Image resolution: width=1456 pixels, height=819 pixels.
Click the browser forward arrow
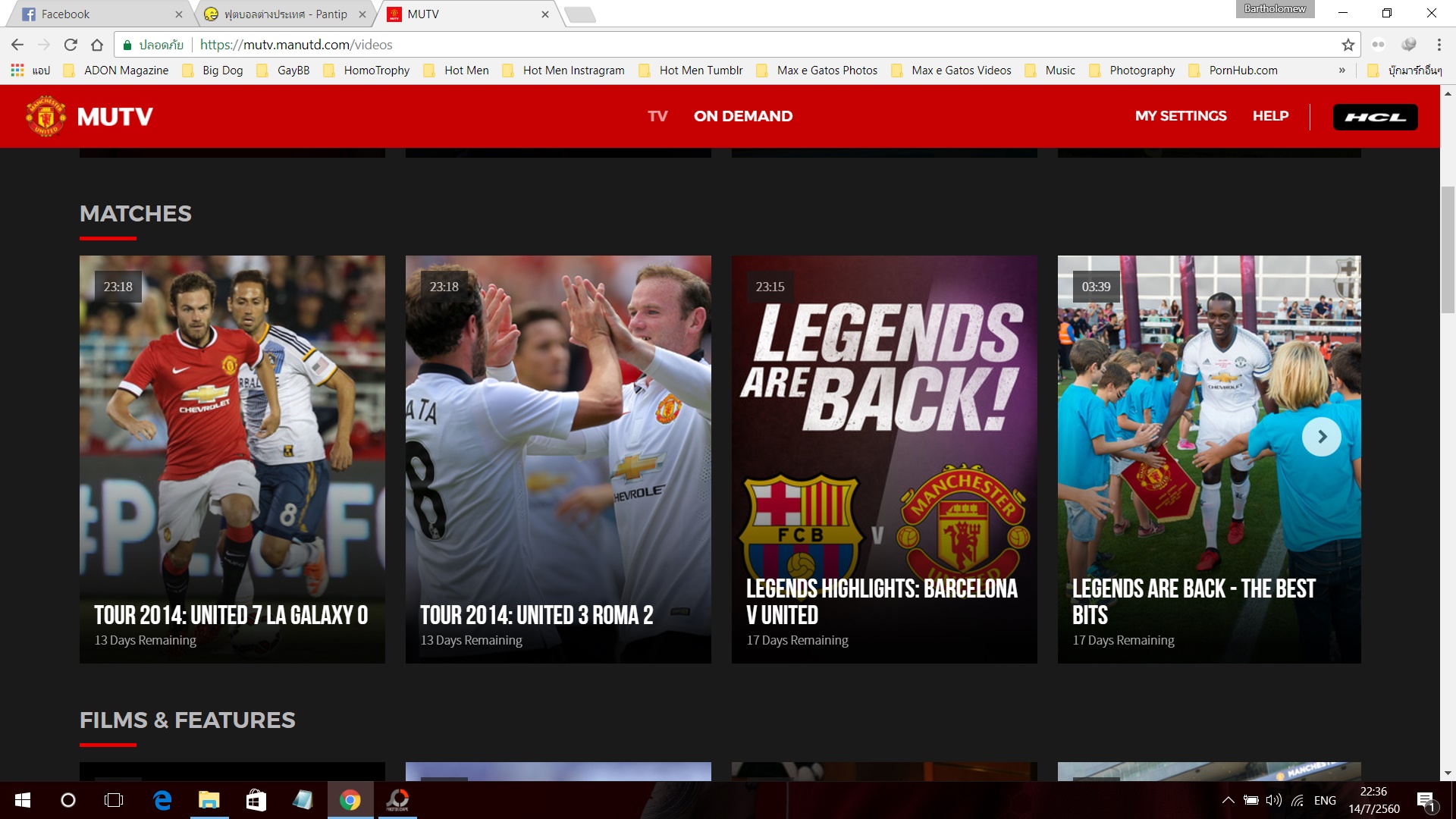44,45
